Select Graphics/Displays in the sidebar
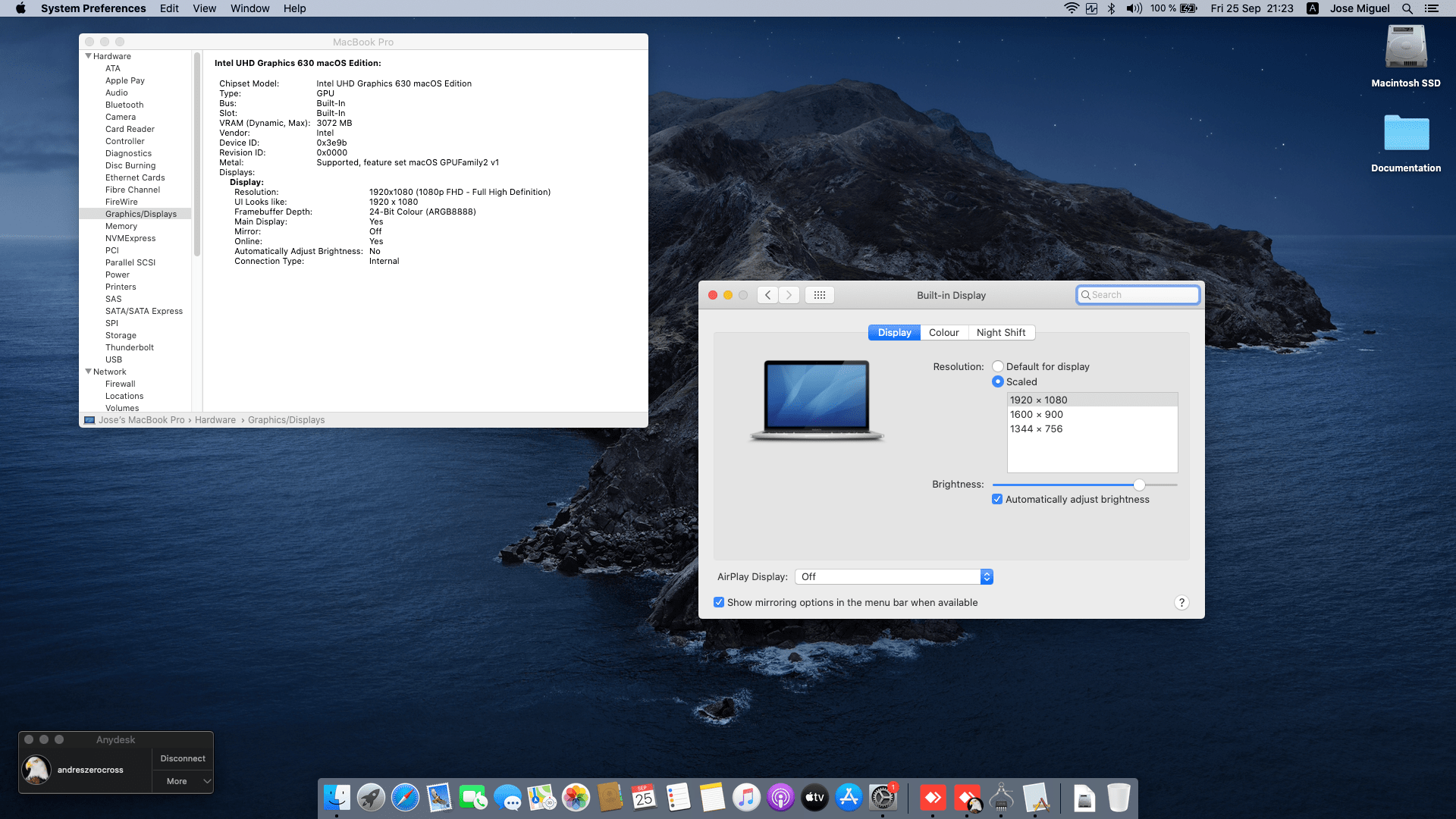 135,214
